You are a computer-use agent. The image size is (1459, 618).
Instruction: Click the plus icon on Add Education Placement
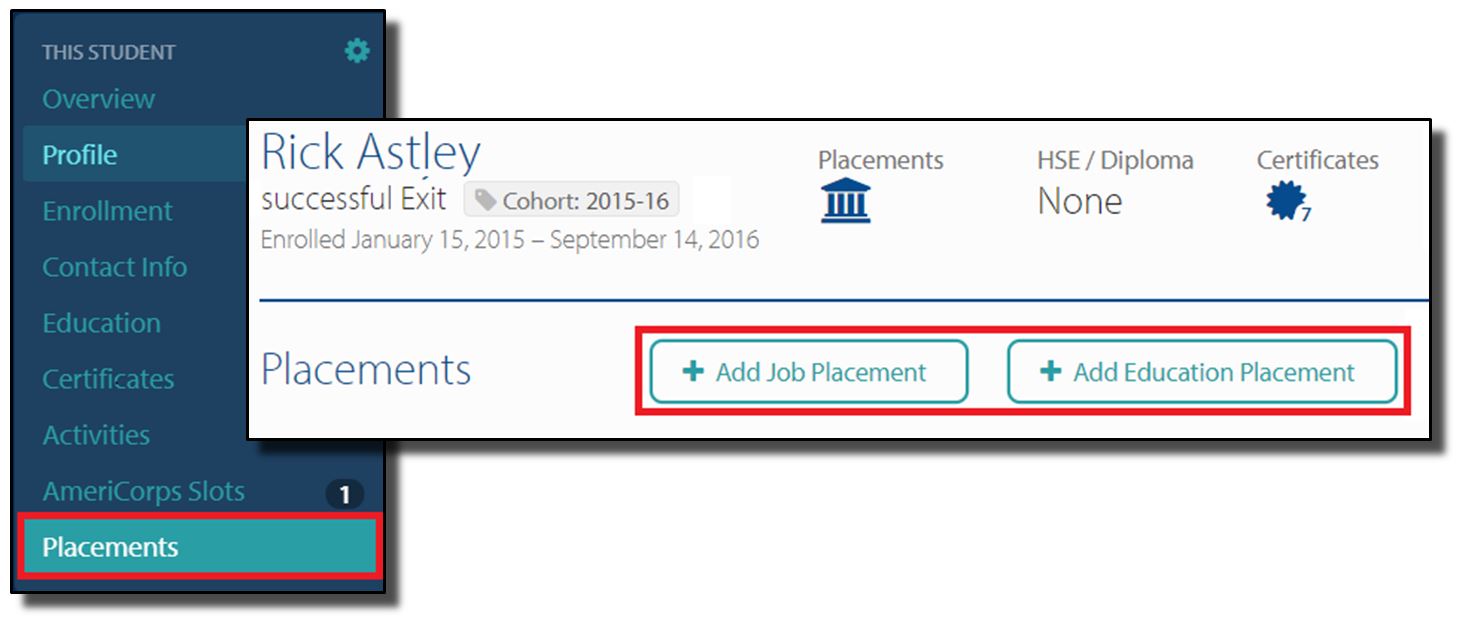[1050, 372]
